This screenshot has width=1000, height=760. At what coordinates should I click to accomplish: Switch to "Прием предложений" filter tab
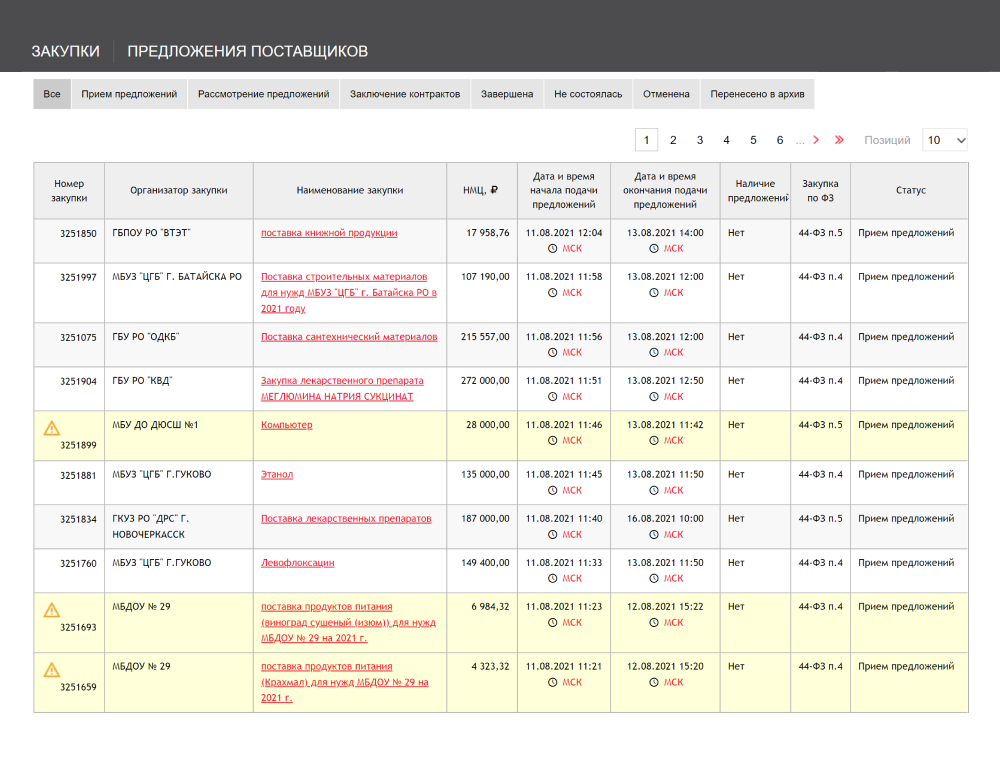point(129,94)
